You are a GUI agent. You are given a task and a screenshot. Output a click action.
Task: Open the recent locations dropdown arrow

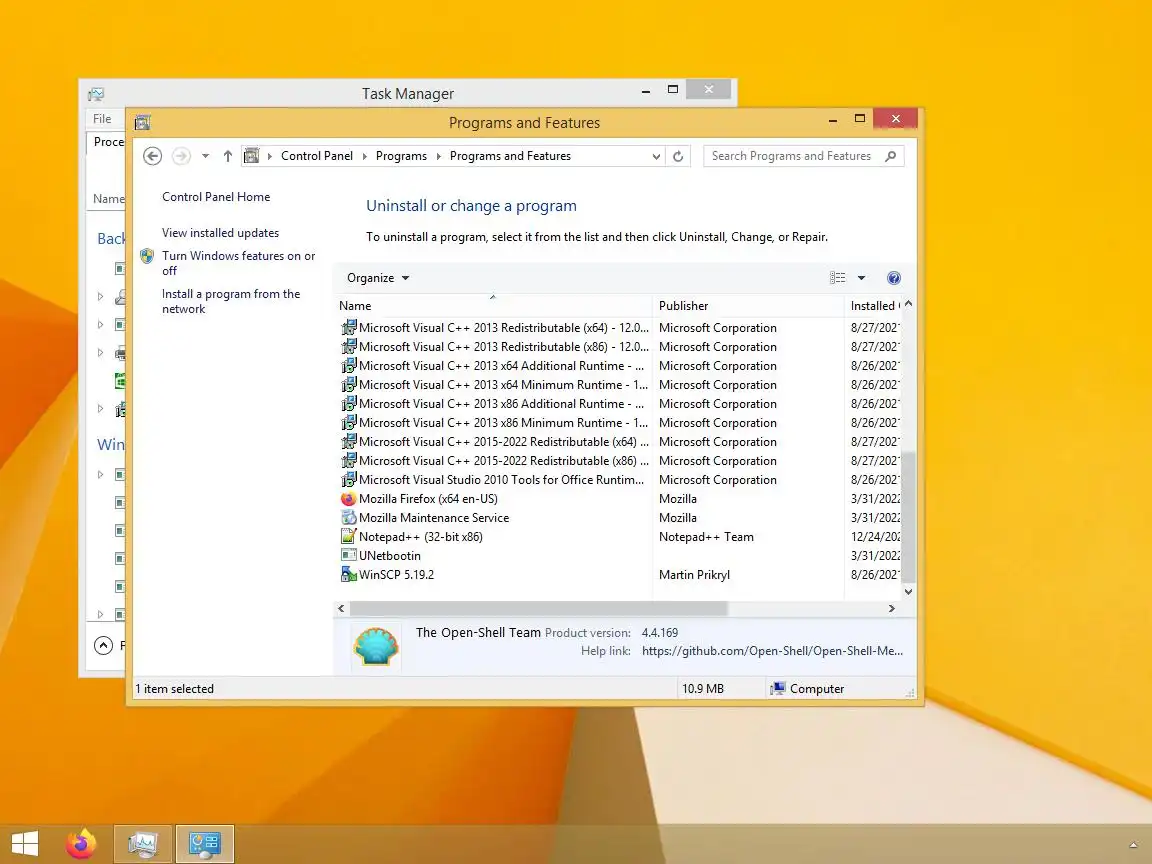pos(206,156)
